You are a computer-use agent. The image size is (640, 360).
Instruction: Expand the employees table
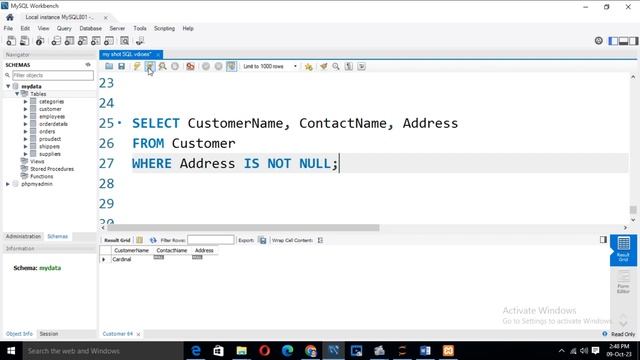click(x=25, y=117)
